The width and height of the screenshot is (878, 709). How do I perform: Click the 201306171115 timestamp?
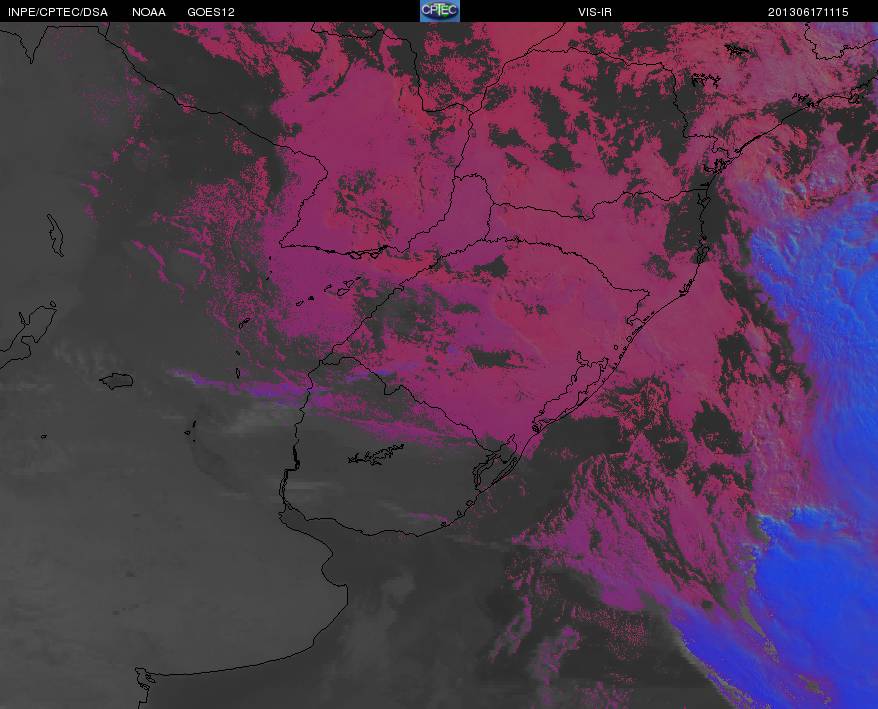click(808, 12)
